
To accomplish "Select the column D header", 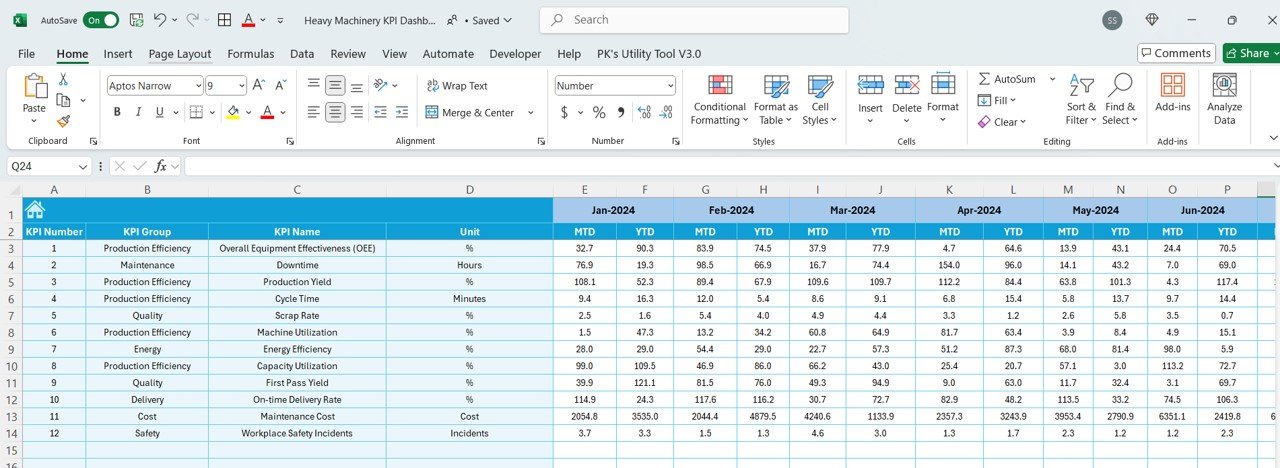I will tap(469, 190).
